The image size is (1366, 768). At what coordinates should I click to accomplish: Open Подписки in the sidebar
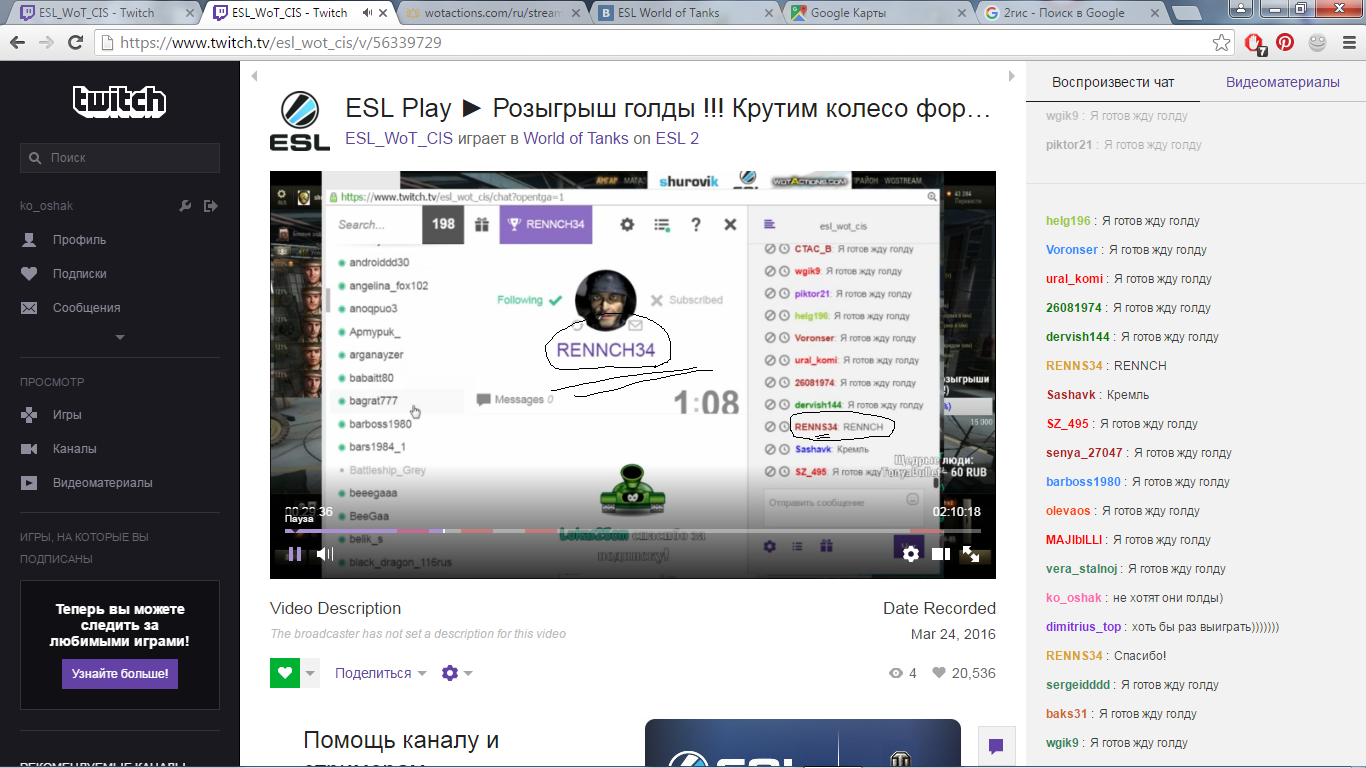pyautogui.click(x=79, y=274)
